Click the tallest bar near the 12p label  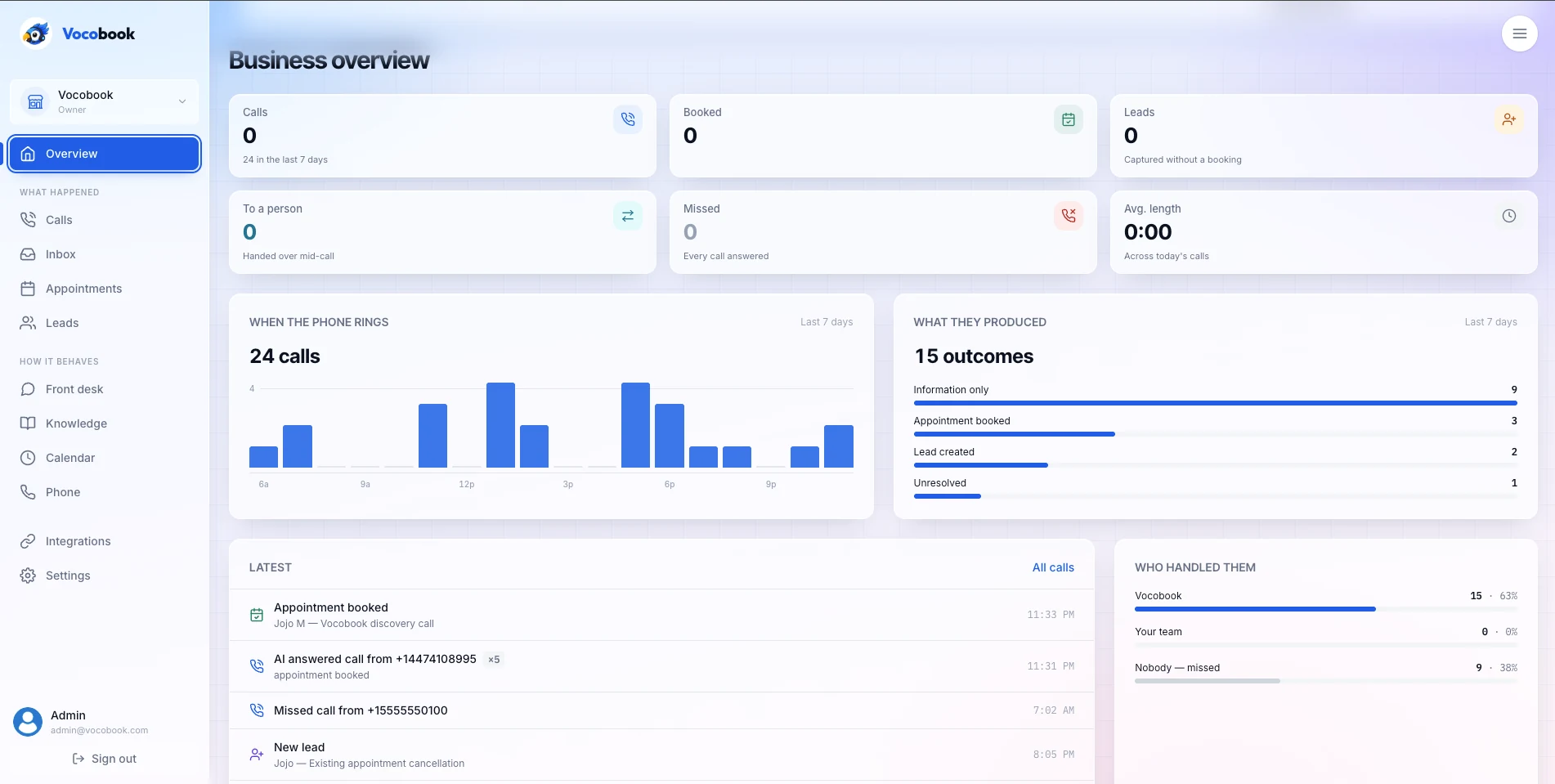click(500, 425)
